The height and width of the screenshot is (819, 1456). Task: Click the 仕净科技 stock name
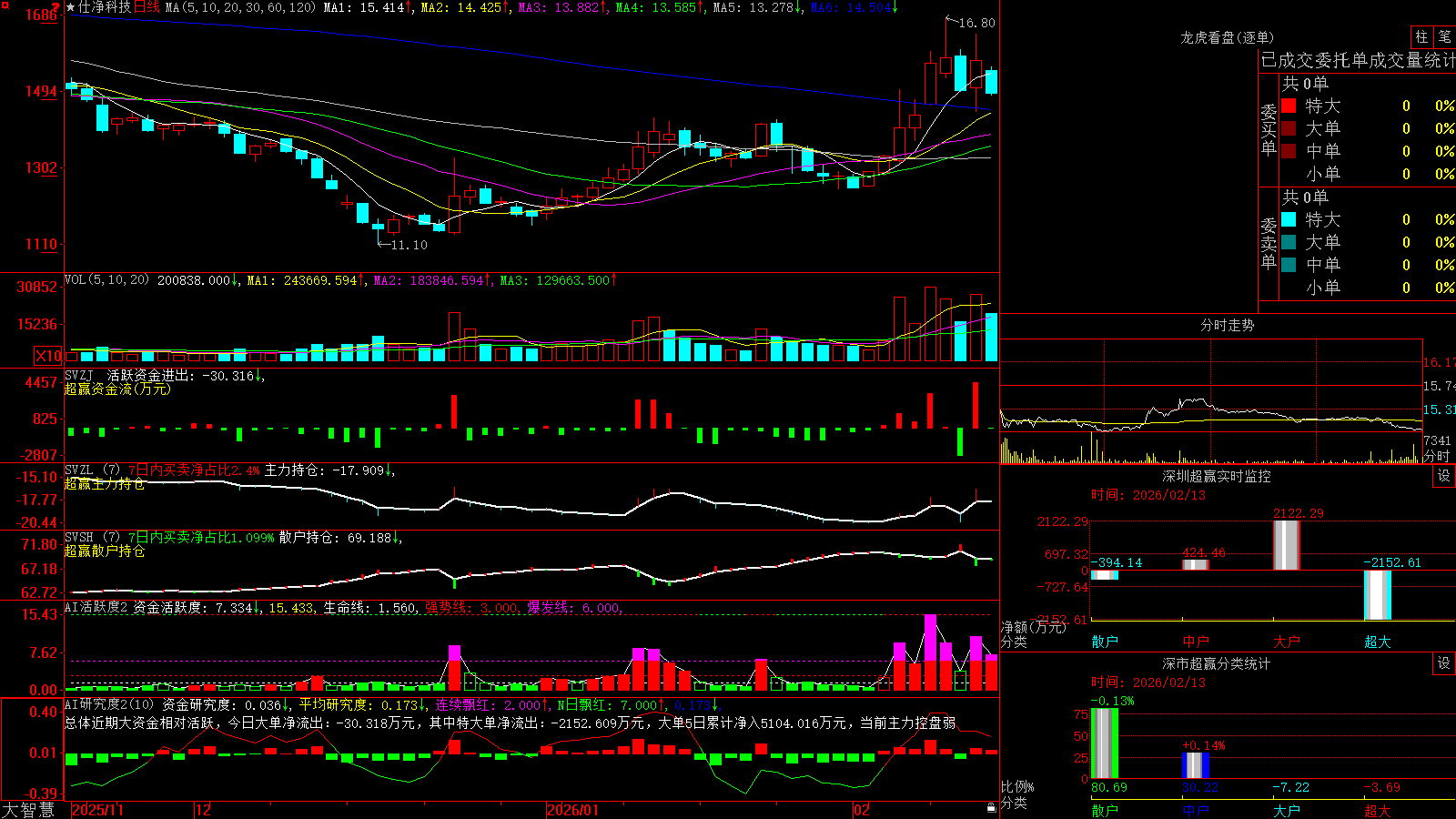click(105, 7)
